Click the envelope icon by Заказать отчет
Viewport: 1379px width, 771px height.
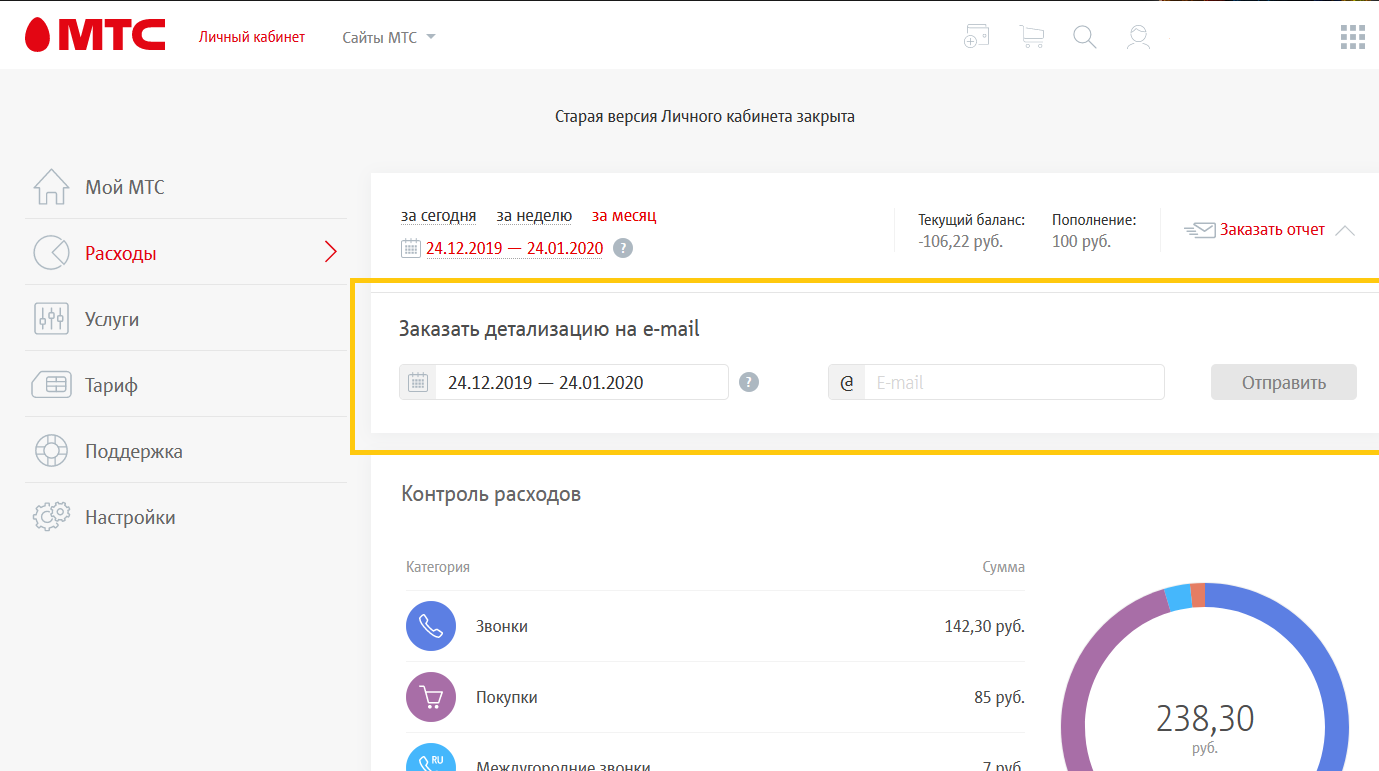click(1200, 230)
